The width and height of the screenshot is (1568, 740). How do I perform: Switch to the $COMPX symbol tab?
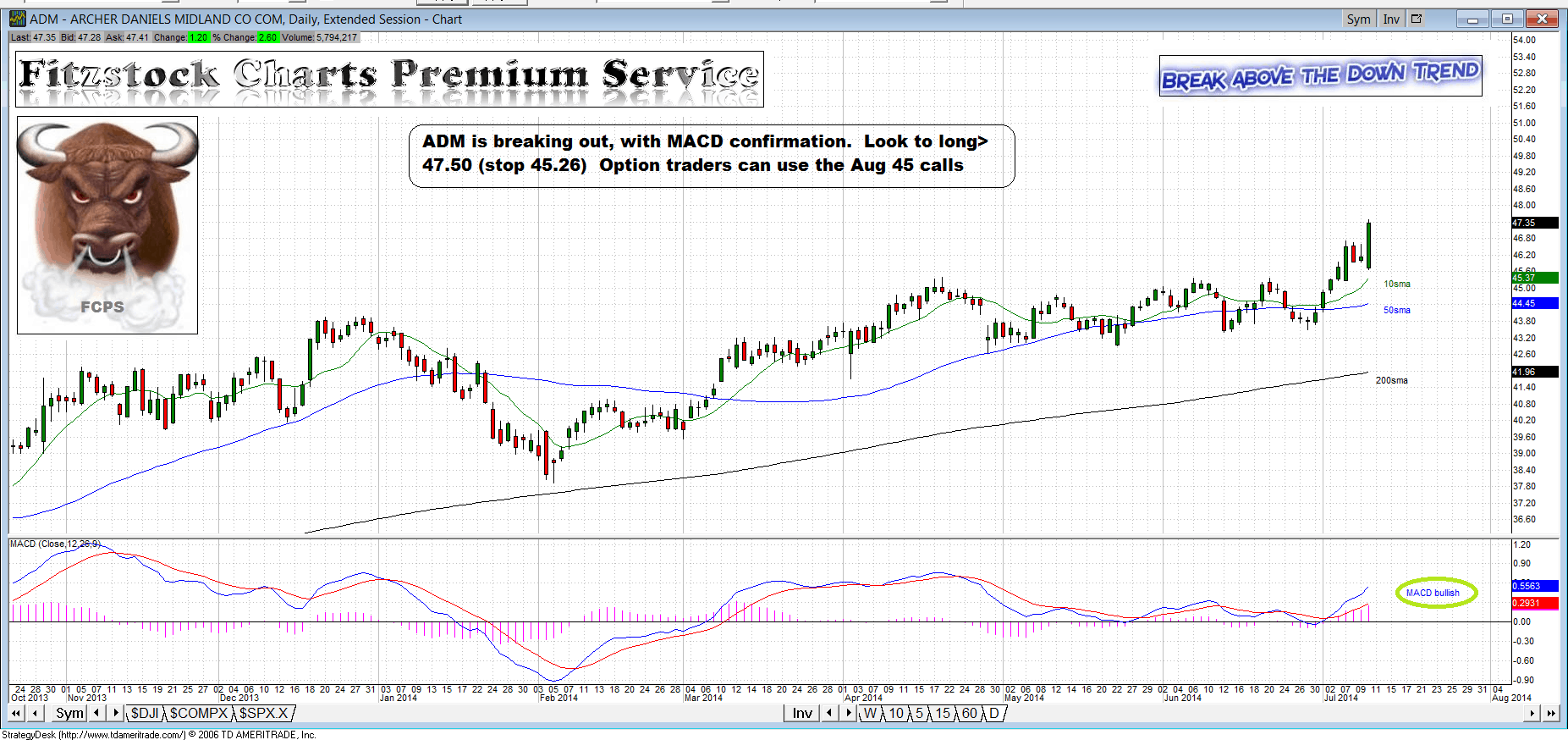click(198, 714)
